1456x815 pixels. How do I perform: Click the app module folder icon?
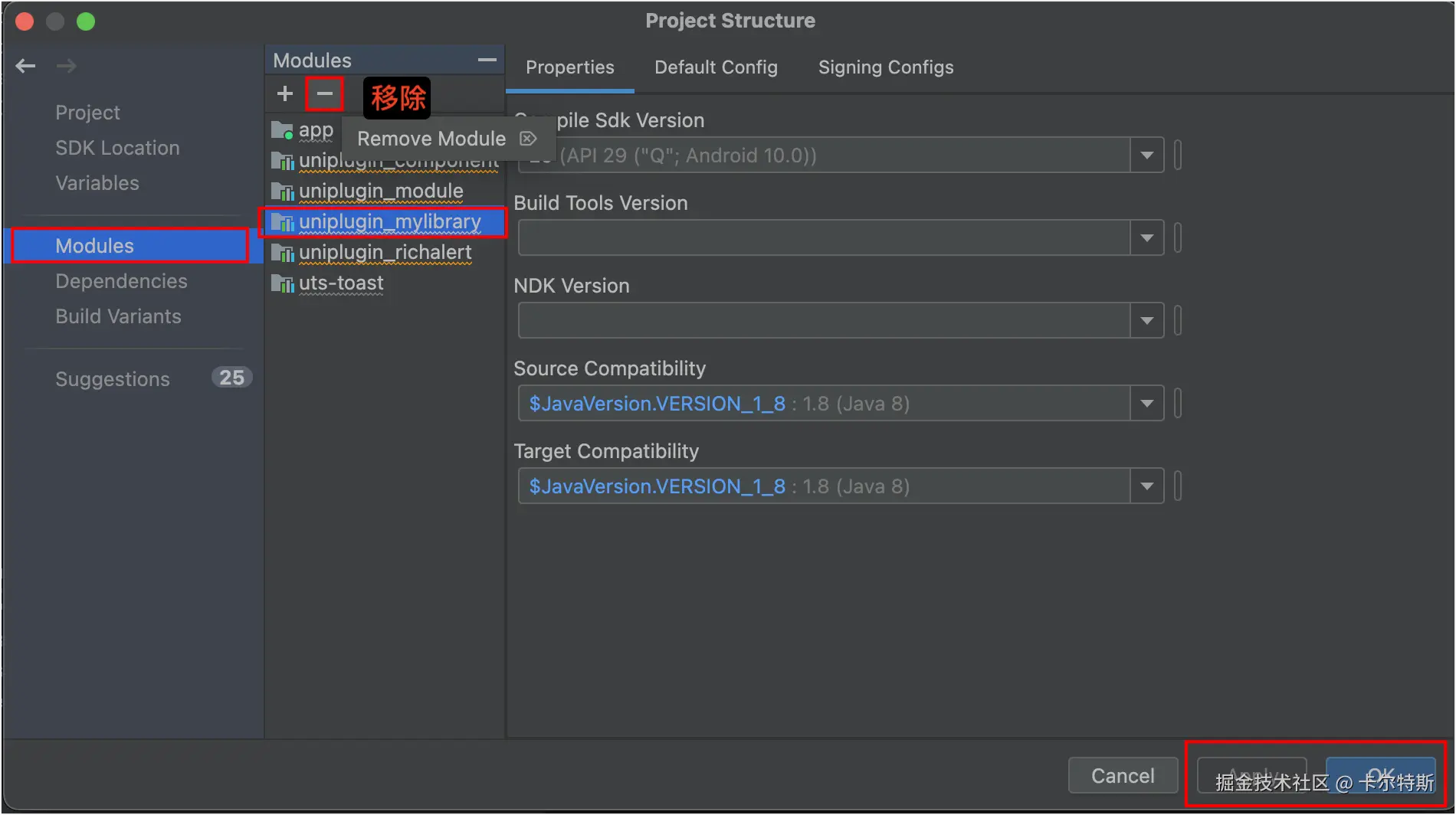coord(282,131)
